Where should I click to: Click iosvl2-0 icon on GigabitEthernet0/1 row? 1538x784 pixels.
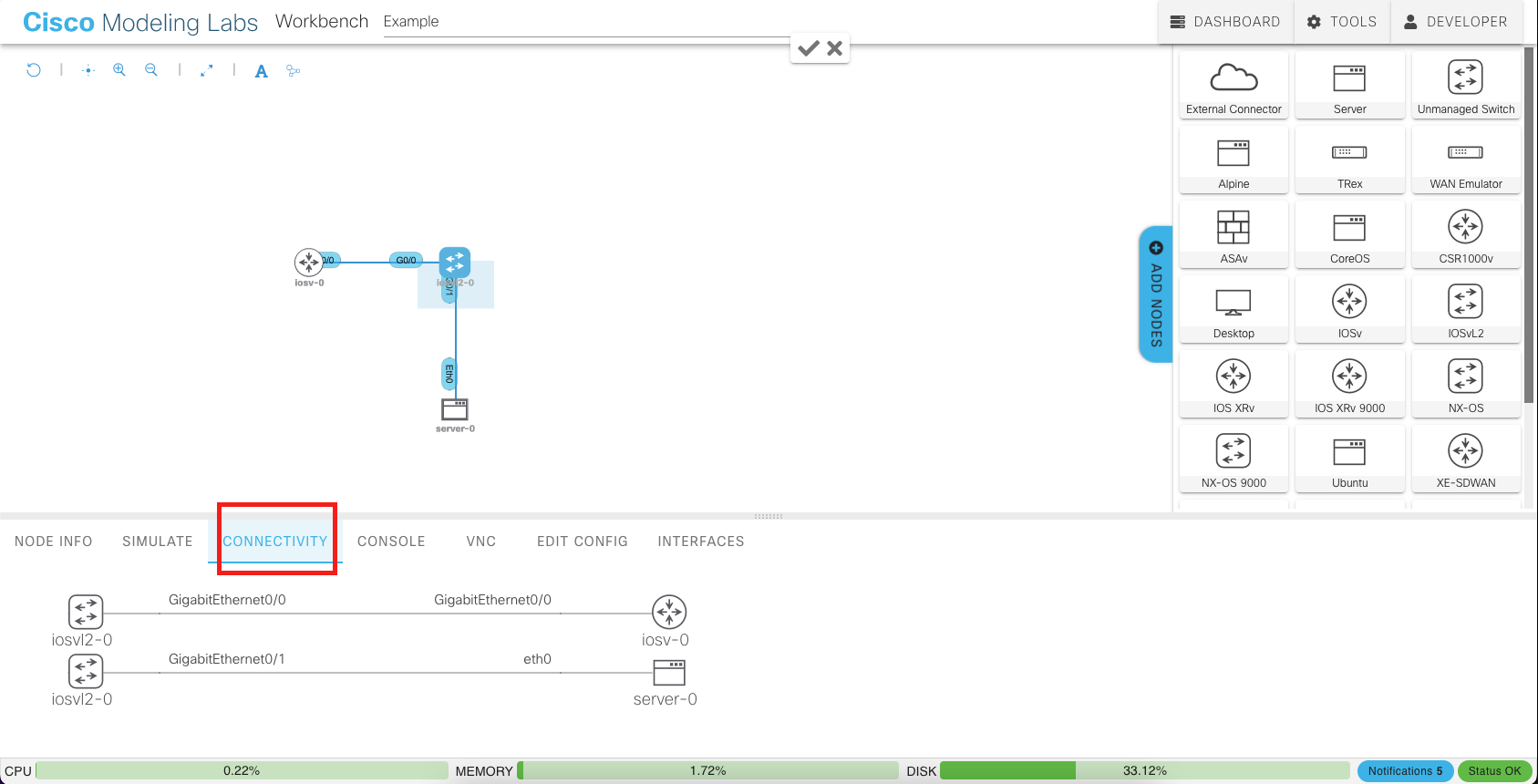(86, 671)
